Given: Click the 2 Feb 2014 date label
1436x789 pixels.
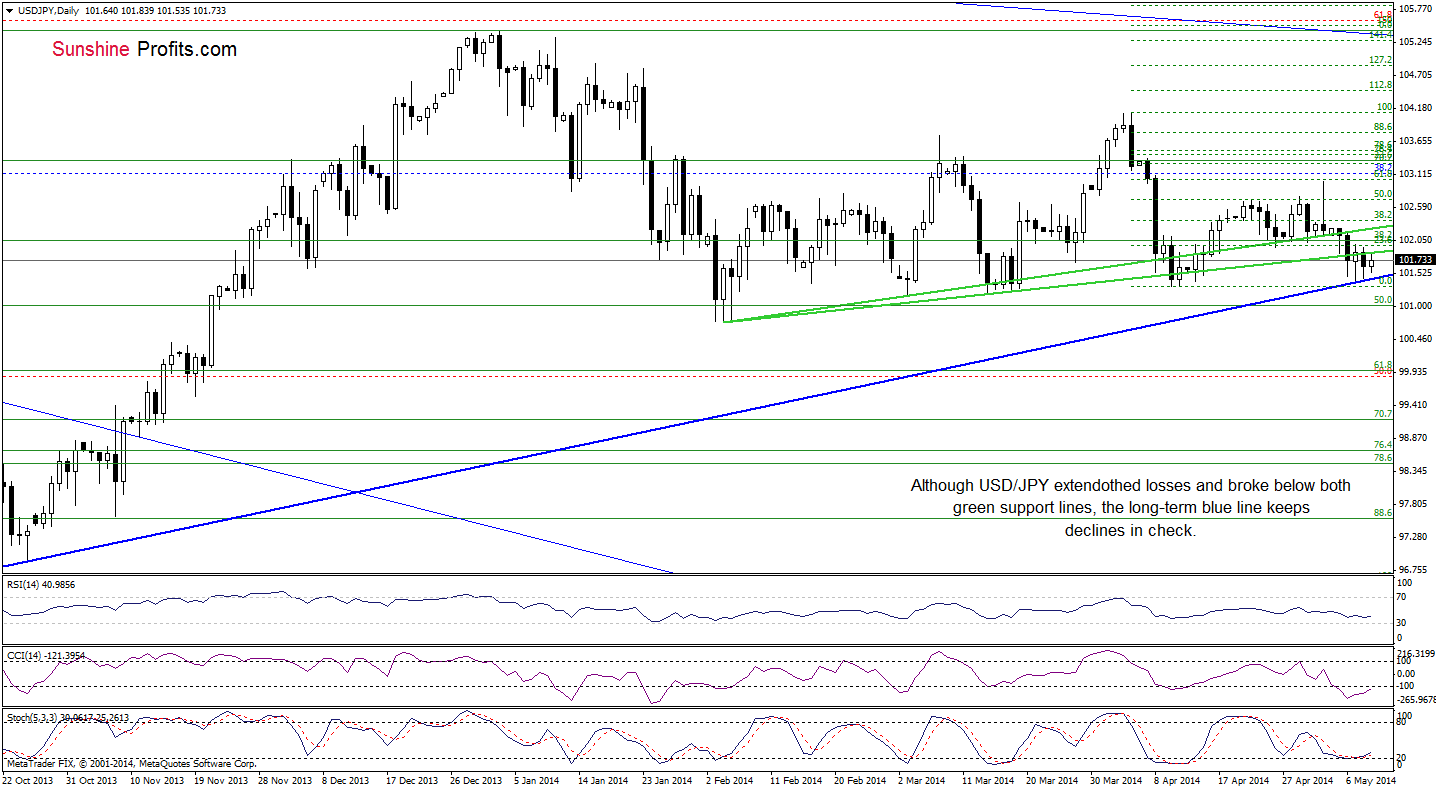Looking at the screenshot, I should 732,780.
